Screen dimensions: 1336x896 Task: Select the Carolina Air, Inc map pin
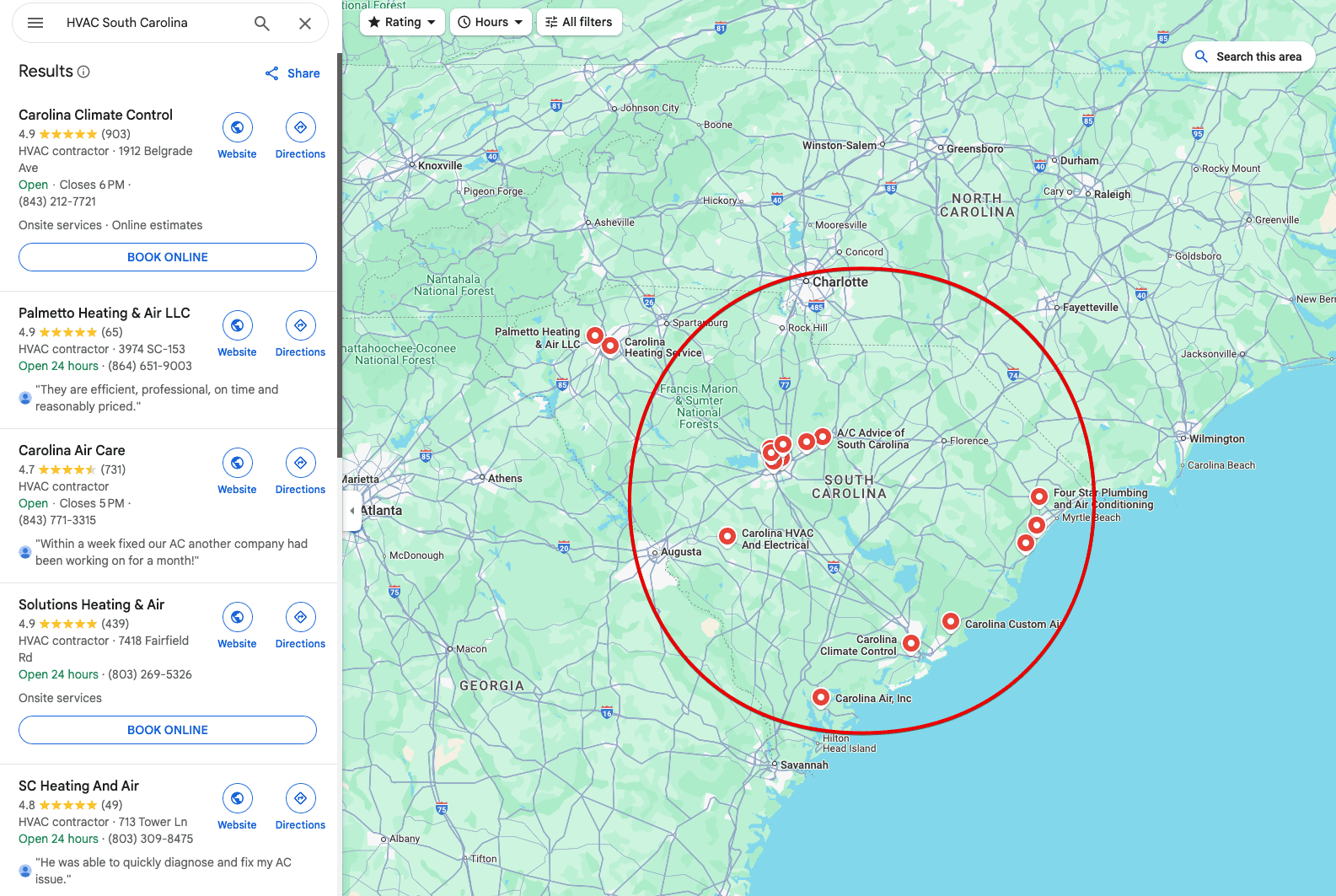pyautogui.click(x=820, y=697)
